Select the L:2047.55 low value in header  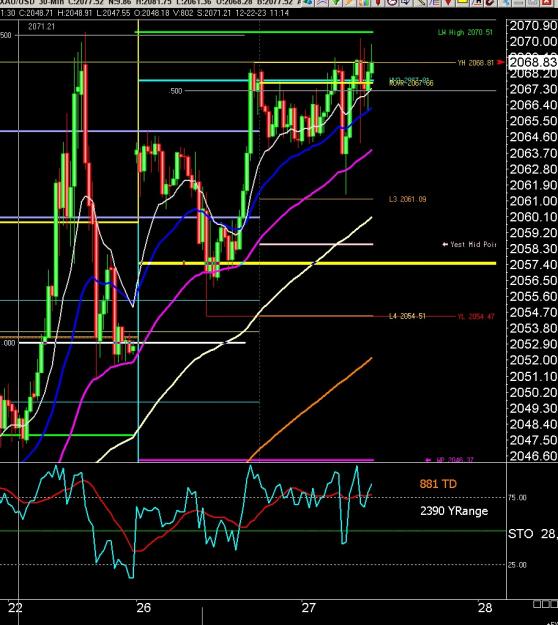[x=113, y=13]
